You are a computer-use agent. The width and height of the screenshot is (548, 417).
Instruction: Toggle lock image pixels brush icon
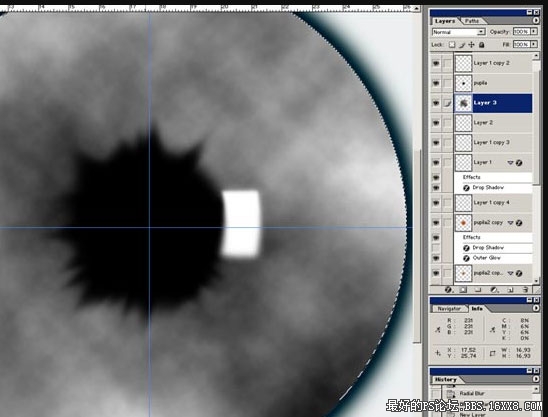coord(462,45)
